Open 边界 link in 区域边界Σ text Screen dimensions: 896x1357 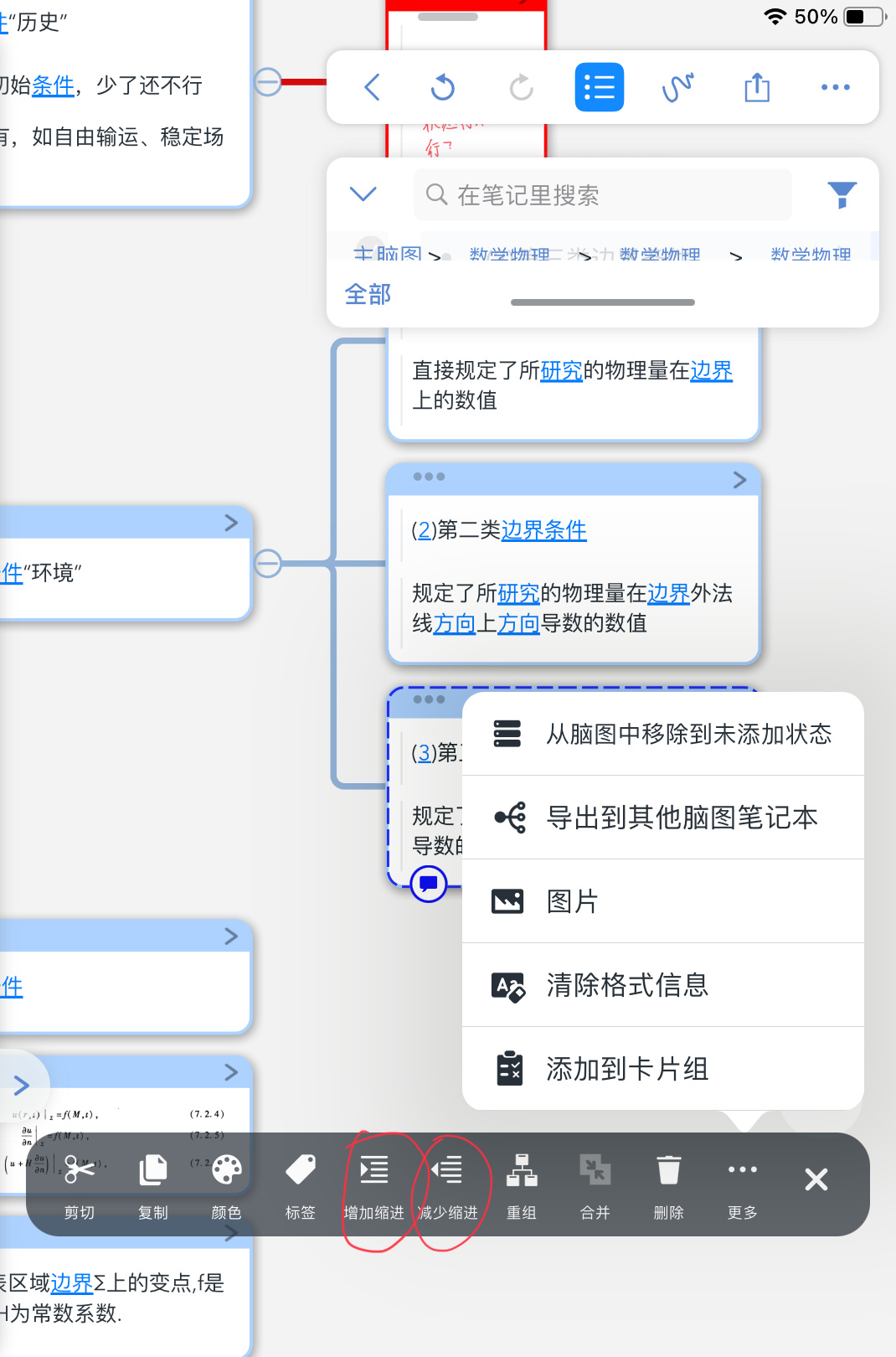(72, 1282)
